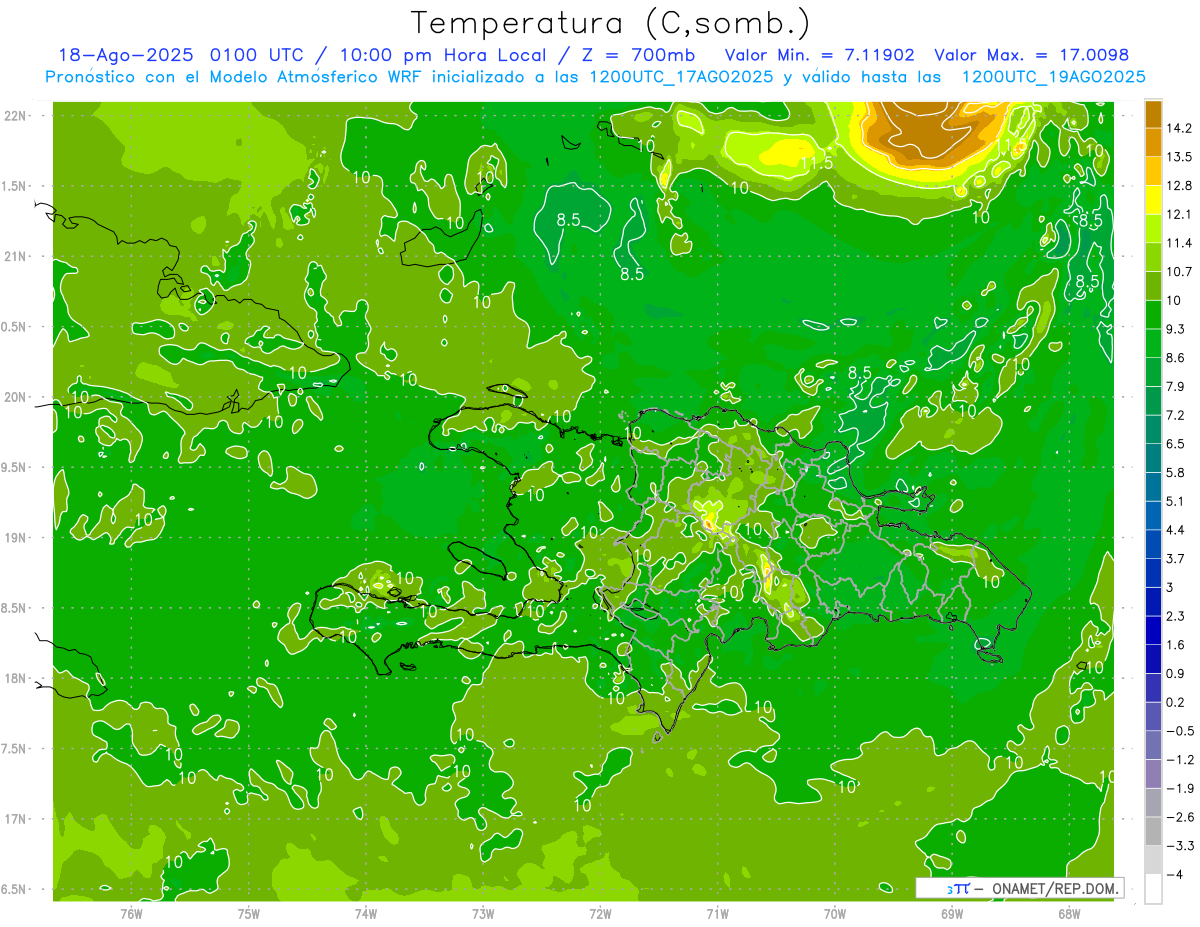Click the '9.3' colorbar value
Screen dimensions: 1200x927
click(x=1176, y=329)
